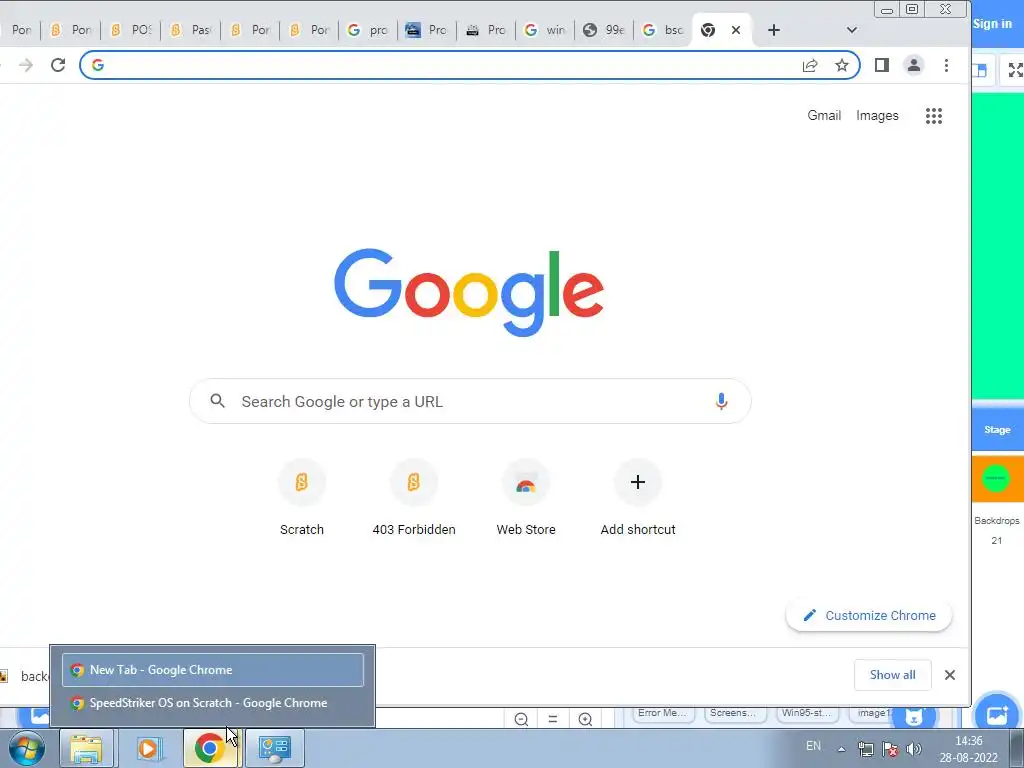
Task: Click the Search Google or type a URL box
Action: pos(470,401)
